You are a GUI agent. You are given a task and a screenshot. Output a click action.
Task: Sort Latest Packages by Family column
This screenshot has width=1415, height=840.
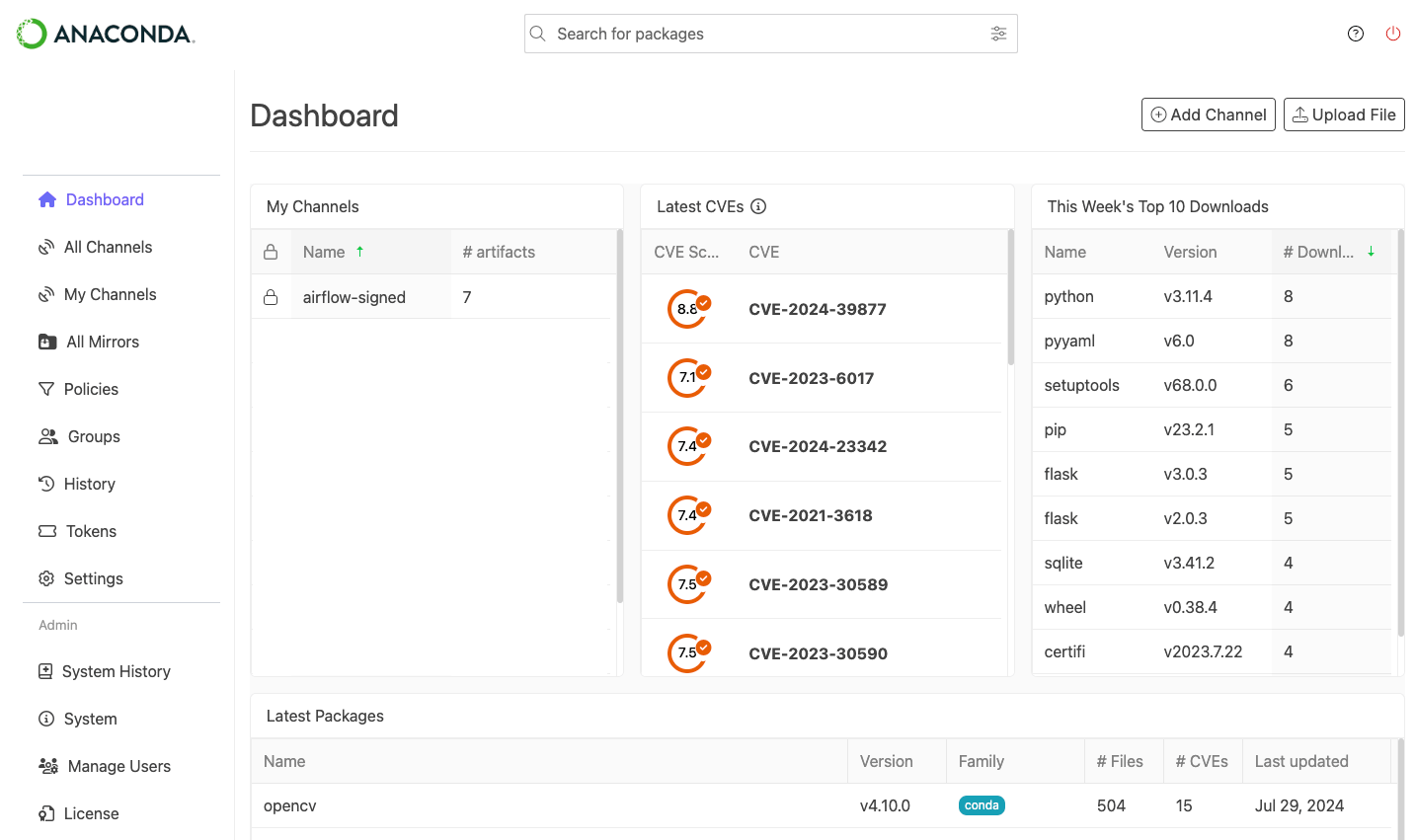tap(1015, 761)
